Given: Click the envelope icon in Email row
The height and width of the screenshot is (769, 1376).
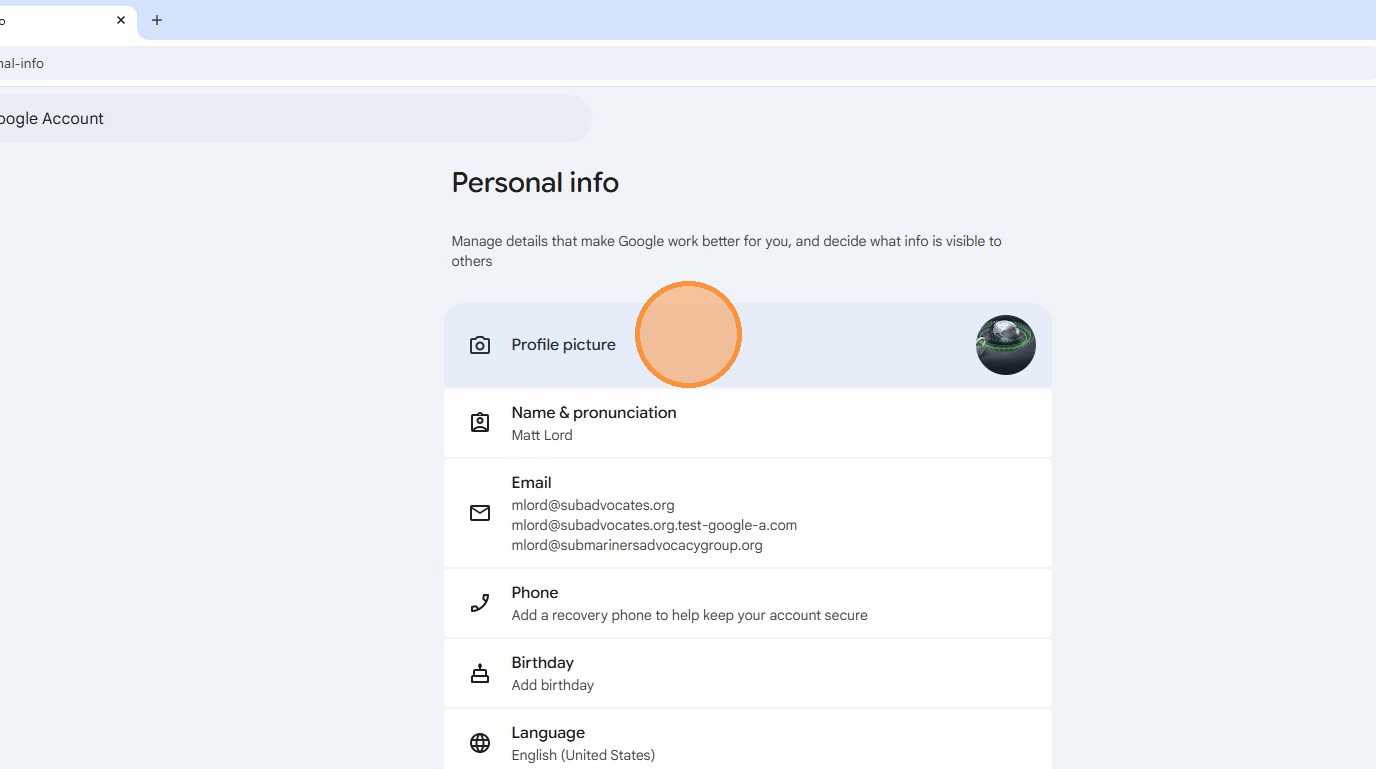Looking at the screenshot, I should click(480, 513).
